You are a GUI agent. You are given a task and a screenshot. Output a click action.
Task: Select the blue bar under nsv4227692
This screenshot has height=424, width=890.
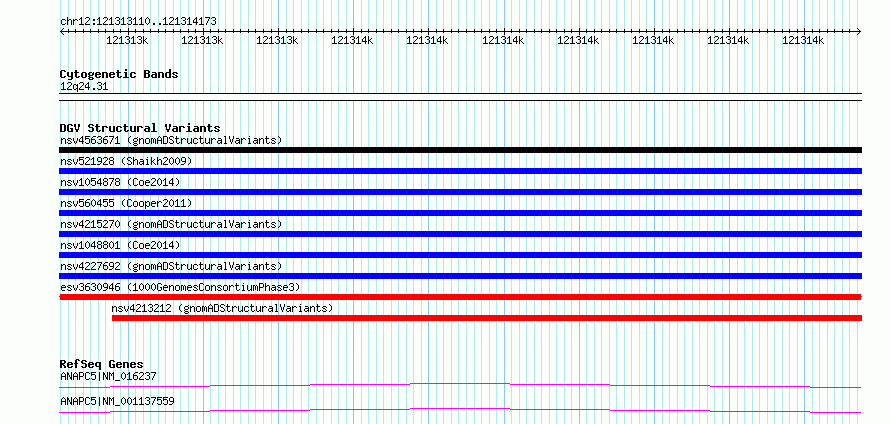[460, 276]
